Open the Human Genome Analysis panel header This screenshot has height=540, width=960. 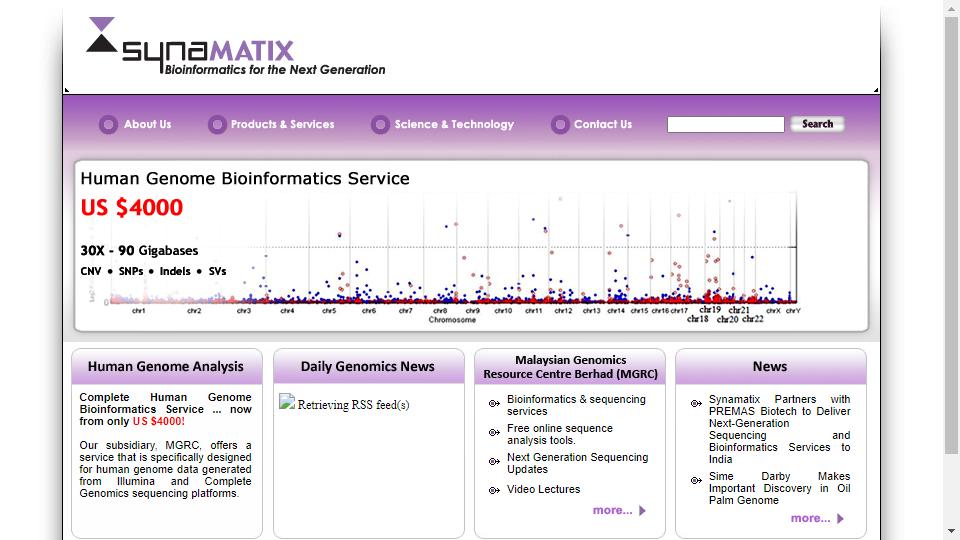tap(167, 367)
